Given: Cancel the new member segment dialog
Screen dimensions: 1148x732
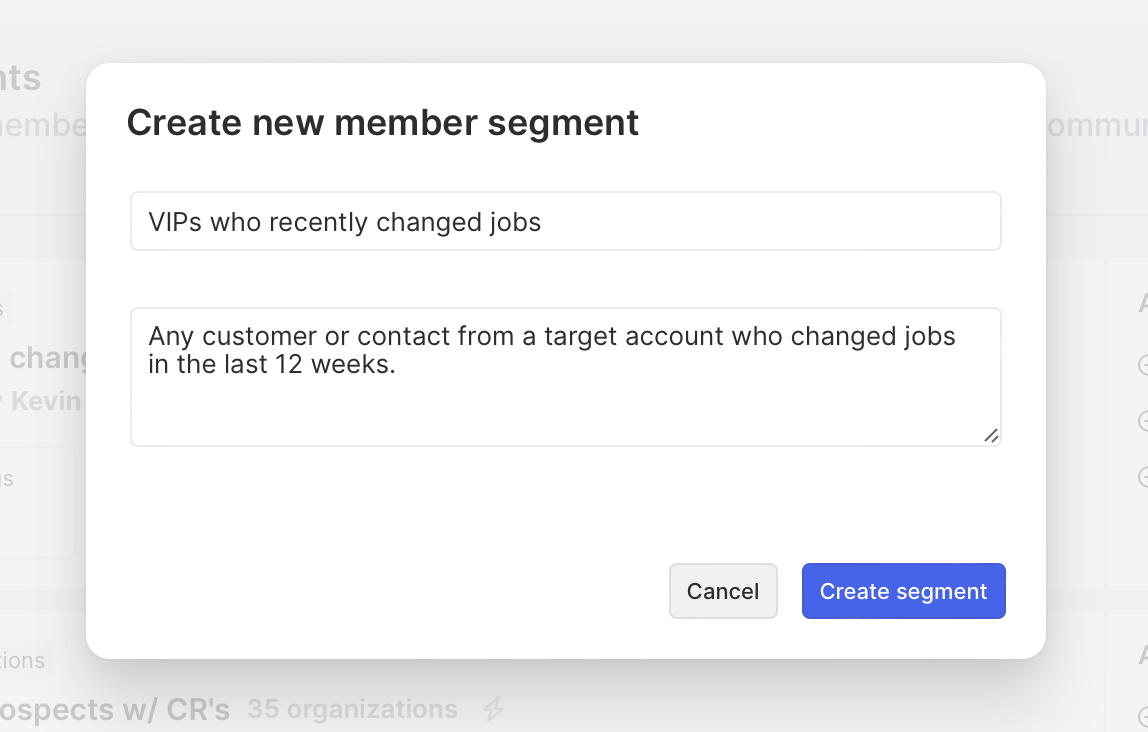Looking at the screenshot, I should click(722, 591).
